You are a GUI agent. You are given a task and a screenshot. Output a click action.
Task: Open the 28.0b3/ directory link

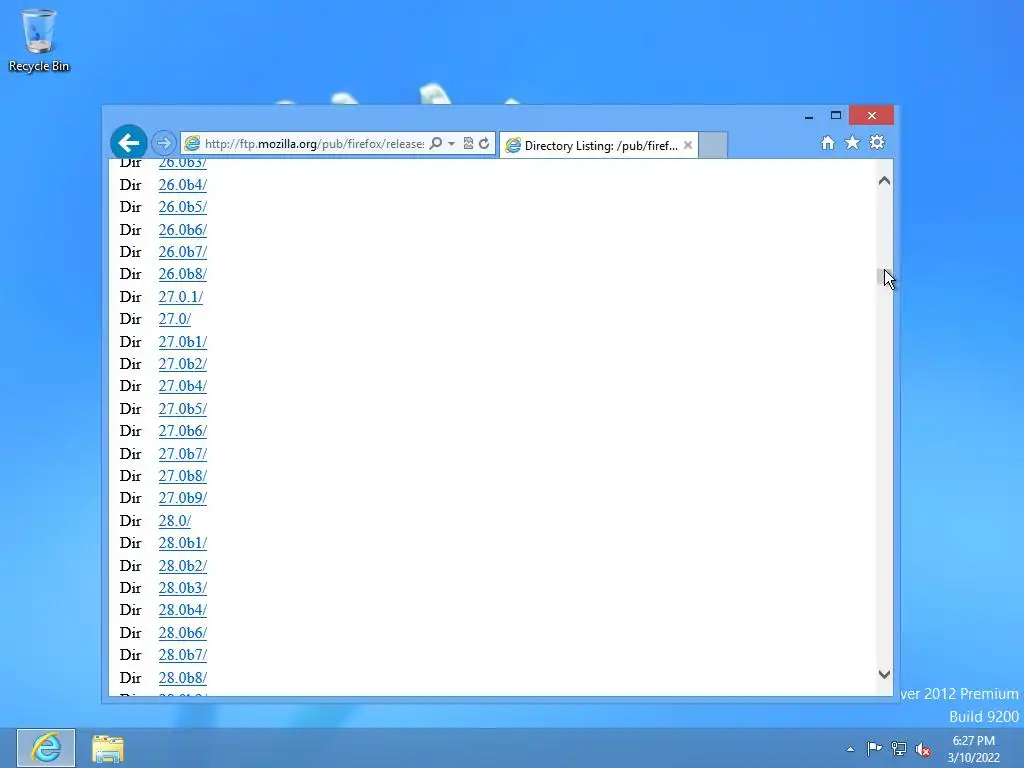coord(182,588)
